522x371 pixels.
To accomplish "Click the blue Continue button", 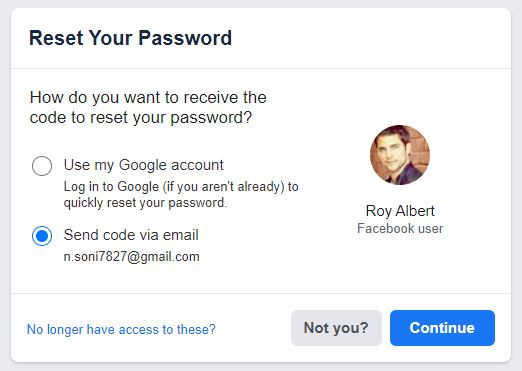I will [x=442, y=328].
